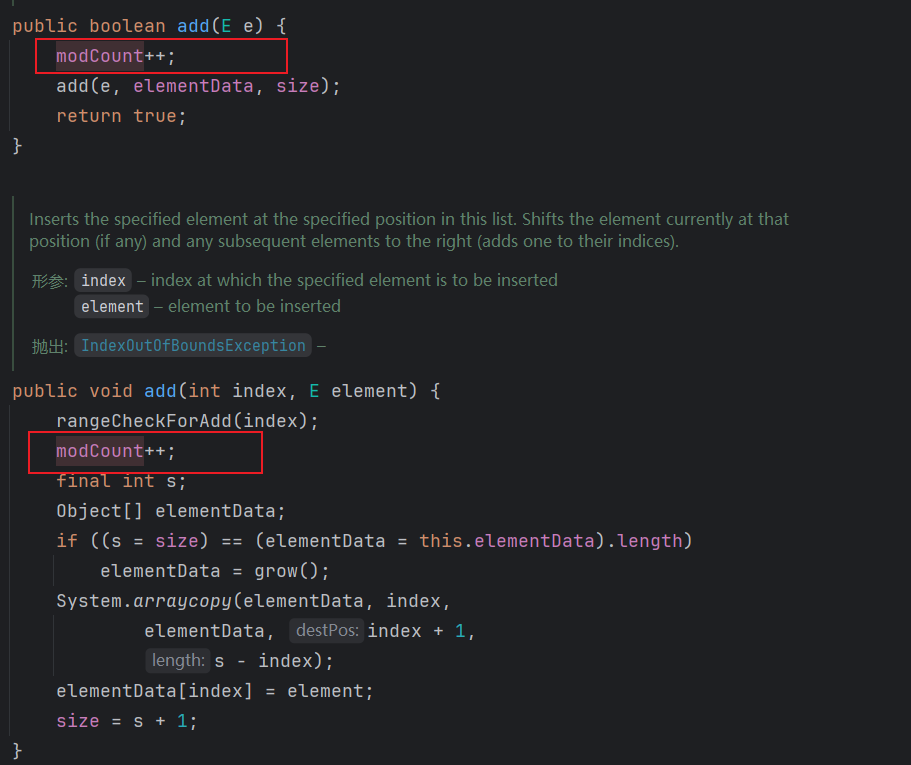Click modCount in the add(E e) method

pyautogui.click(x=99, y=56)
